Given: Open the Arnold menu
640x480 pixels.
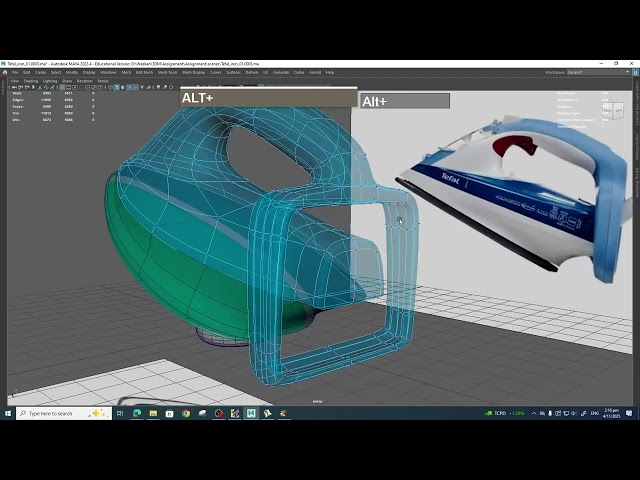Looking at the screenshot, I should coord(315,72).
